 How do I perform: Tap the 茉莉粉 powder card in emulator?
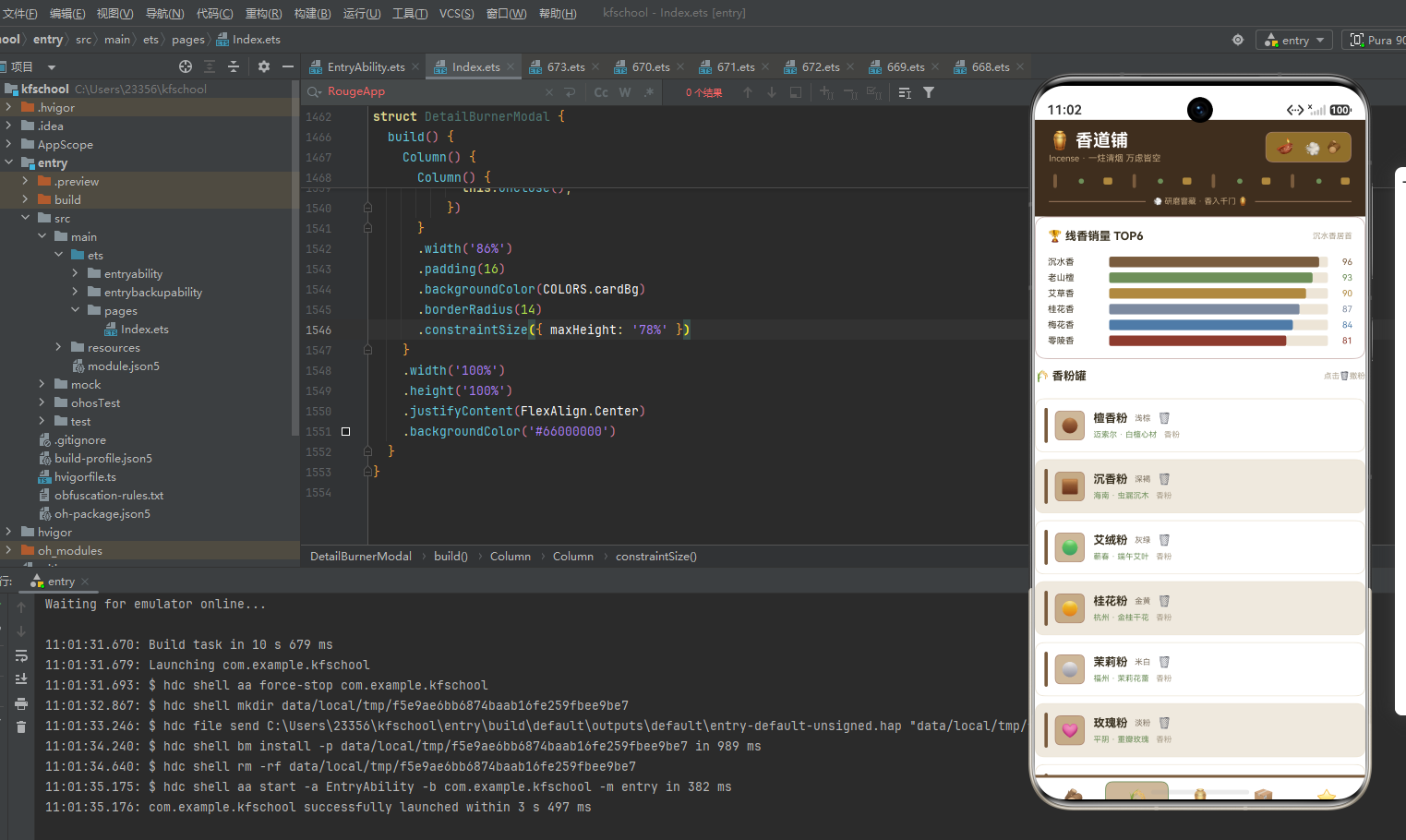(1200, 668)
